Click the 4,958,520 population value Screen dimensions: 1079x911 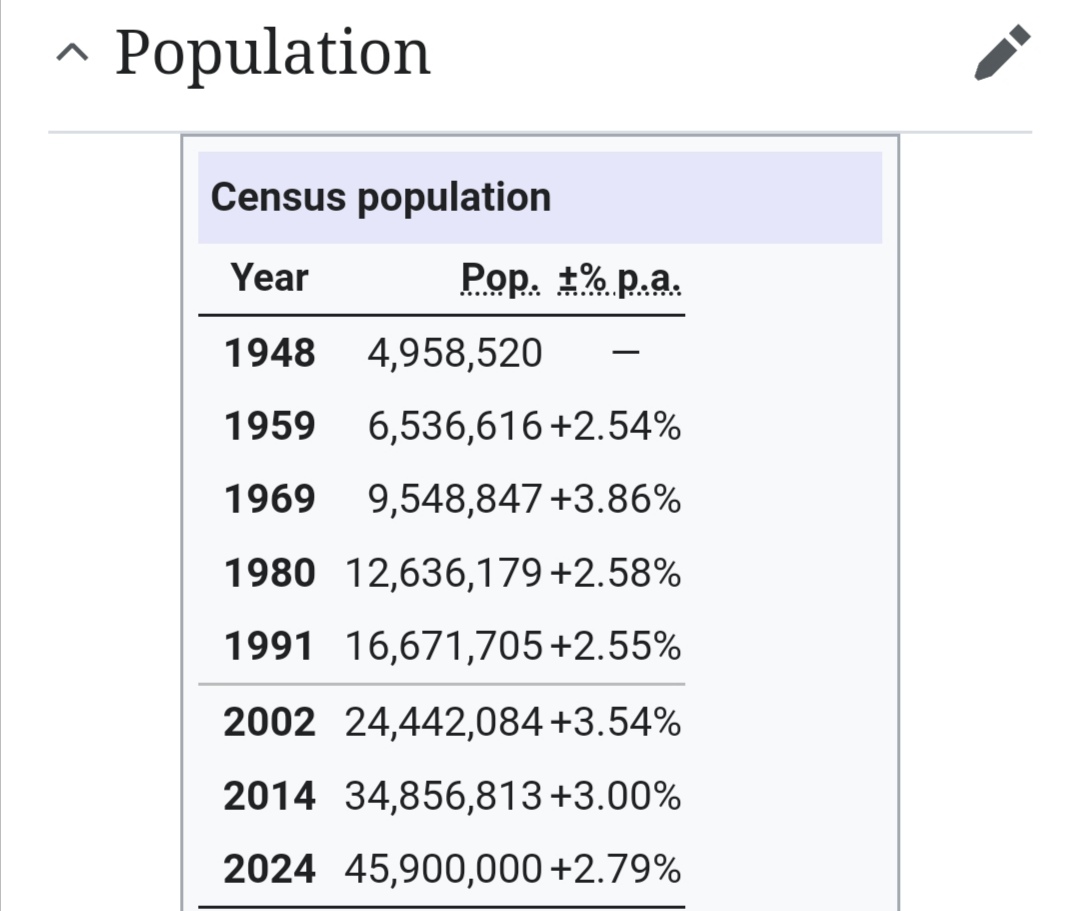455,354
